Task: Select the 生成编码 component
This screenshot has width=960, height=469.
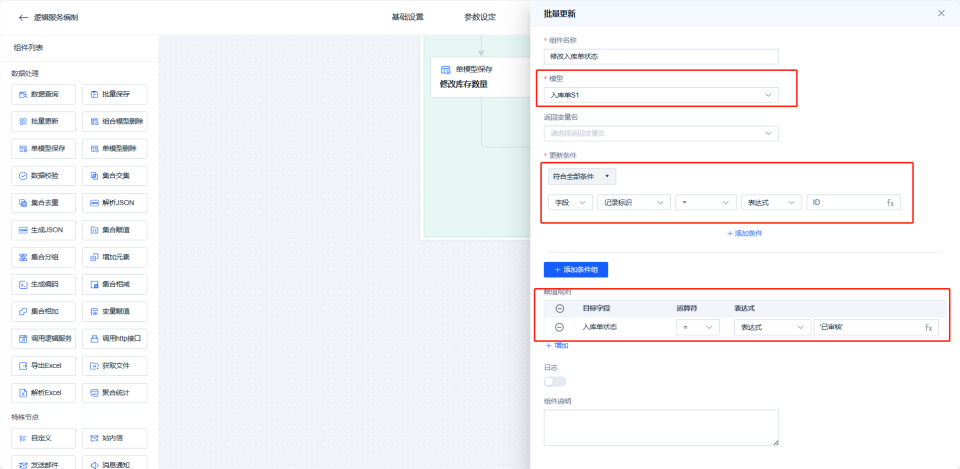Action: tap(43, 284)
